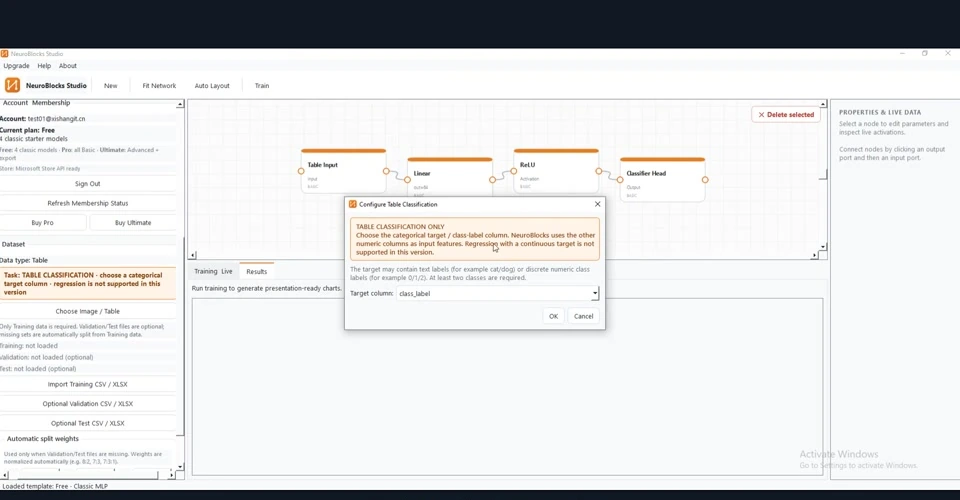This screenshot has height=500, width=960.
Task: Click the dialog title bar app icon
Action: [x=353, y=204]
